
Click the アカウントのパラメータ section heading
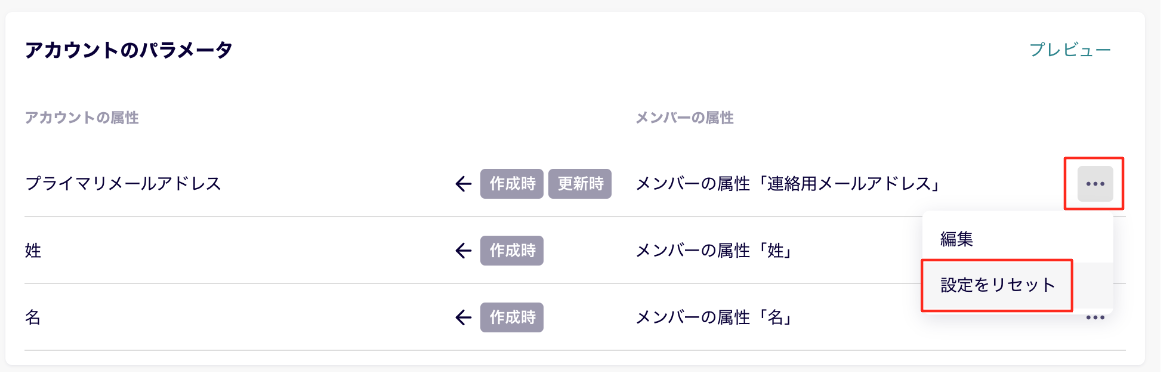tap(129, 50)
